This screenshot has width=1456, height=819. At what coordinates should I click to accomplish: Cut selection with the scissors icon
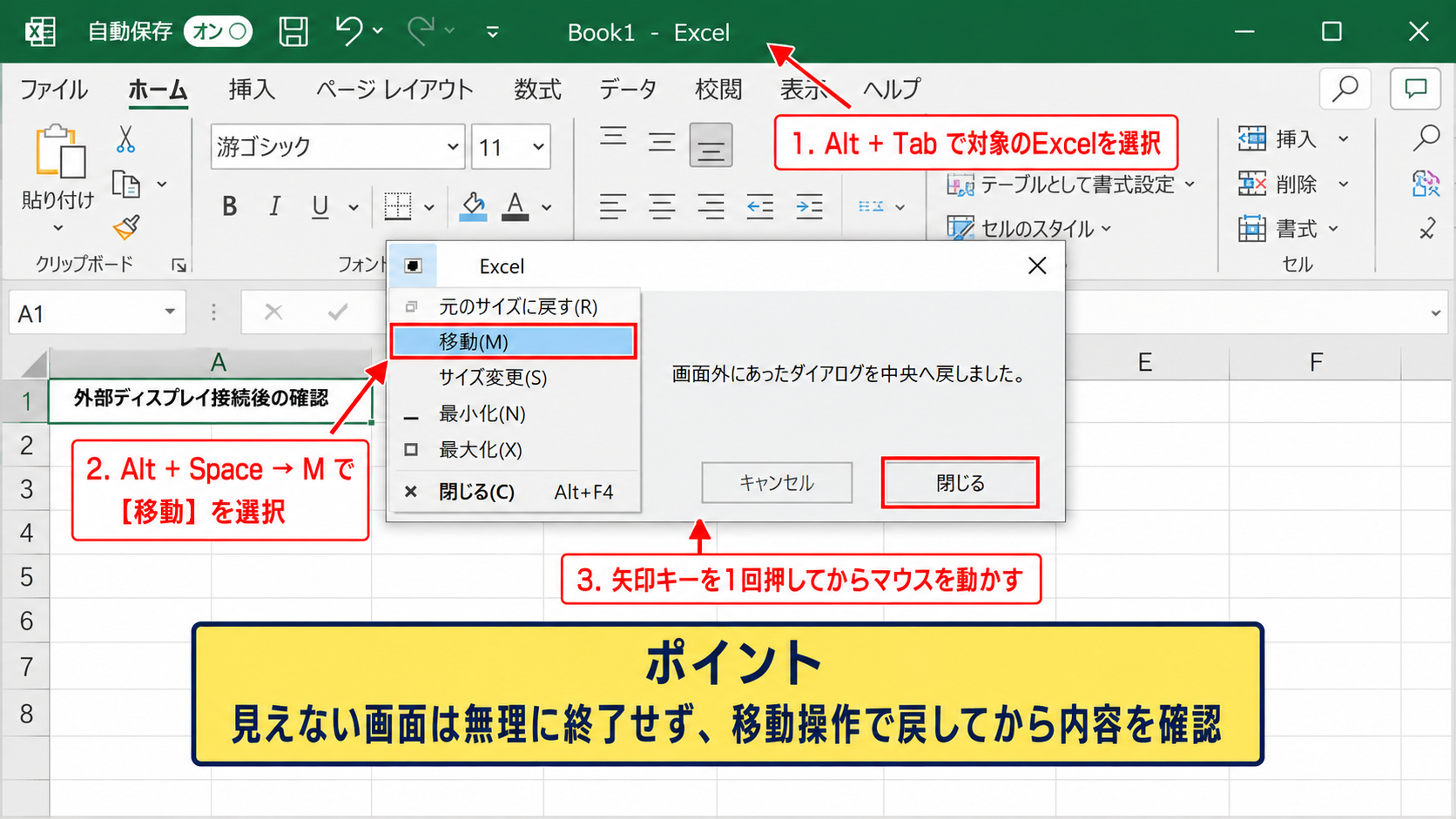[125, 139]
